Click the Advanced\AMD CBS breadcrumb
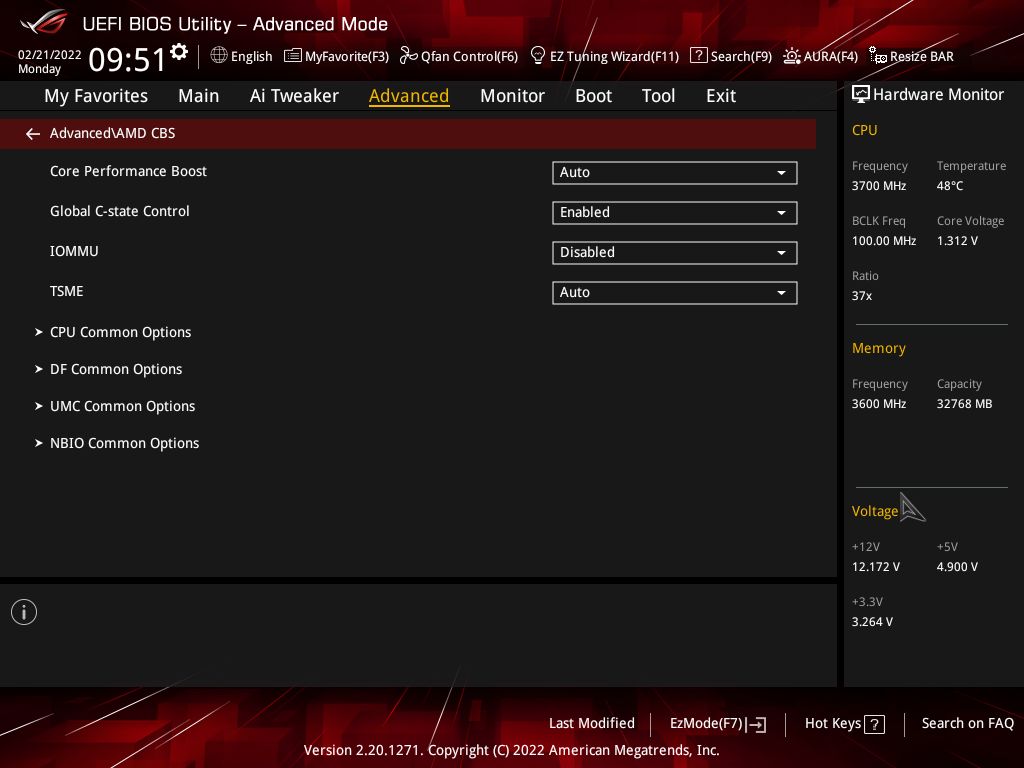This screenshot has width=1024, height=768. click(x=112, y=133)
